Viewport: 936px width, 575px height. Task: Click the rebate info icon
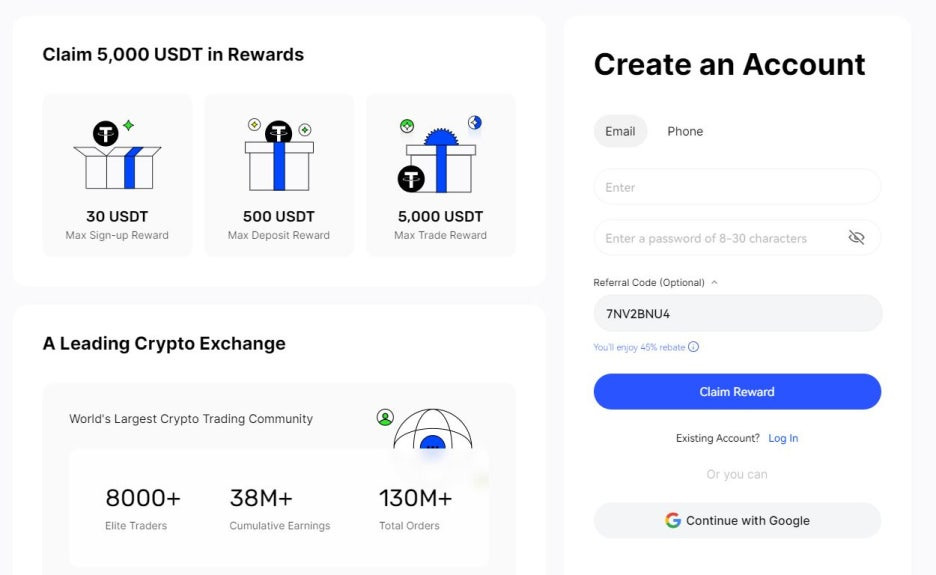693,347
